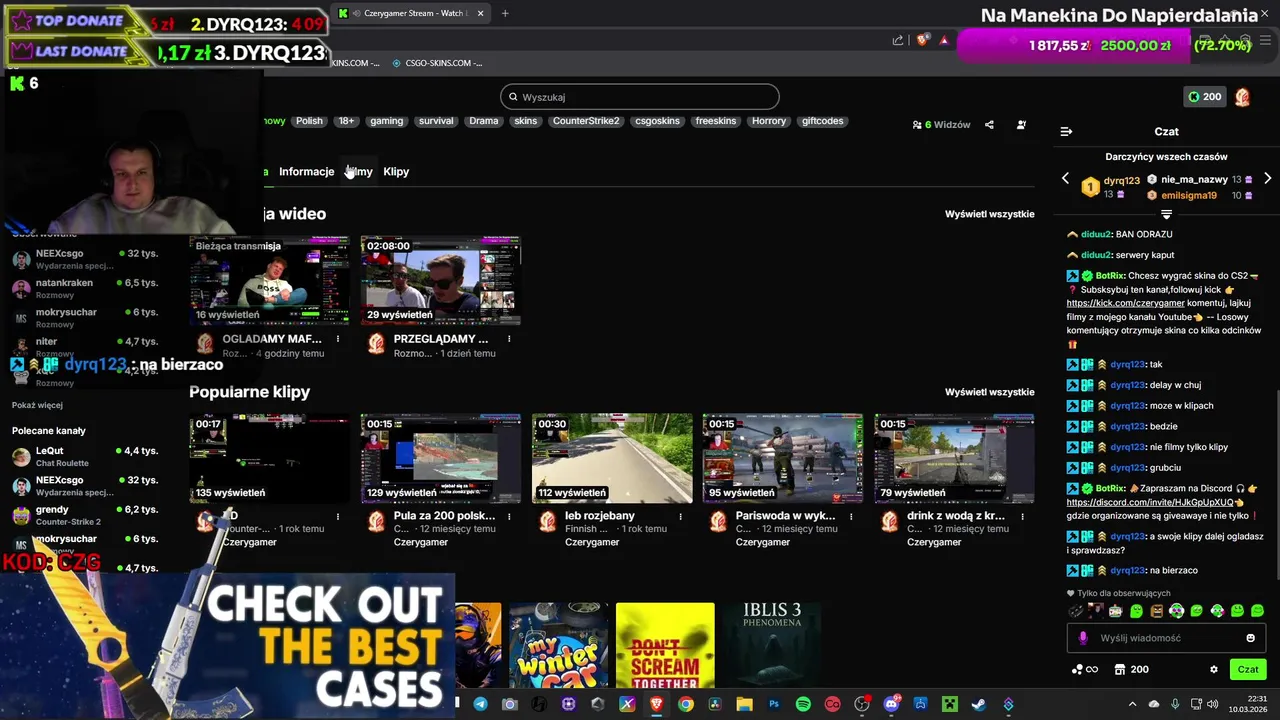Open Spotify from the taskbar
Screen dimensions: 1280x720
[802, 704]
